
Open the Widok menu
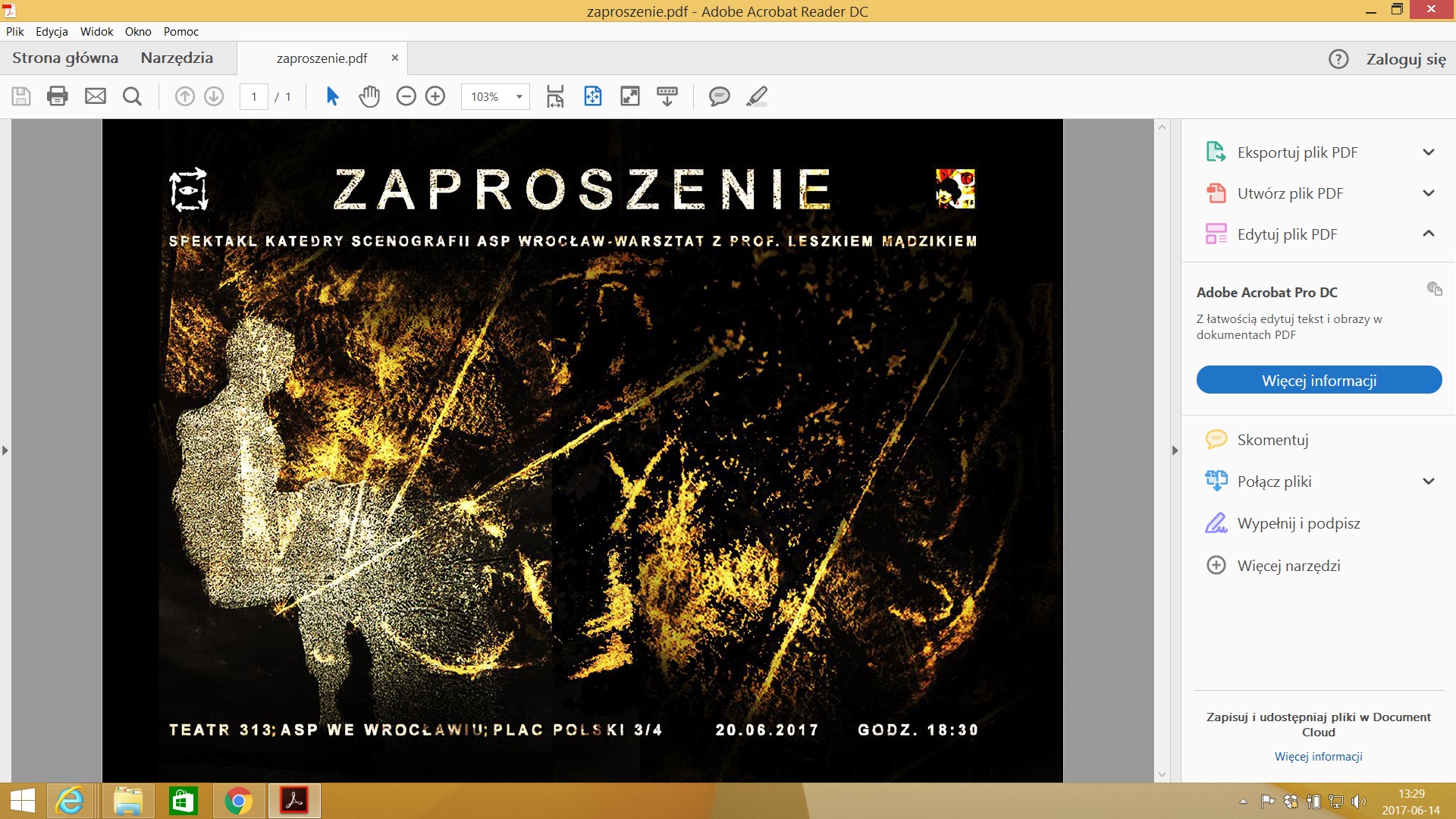(96, 31)
